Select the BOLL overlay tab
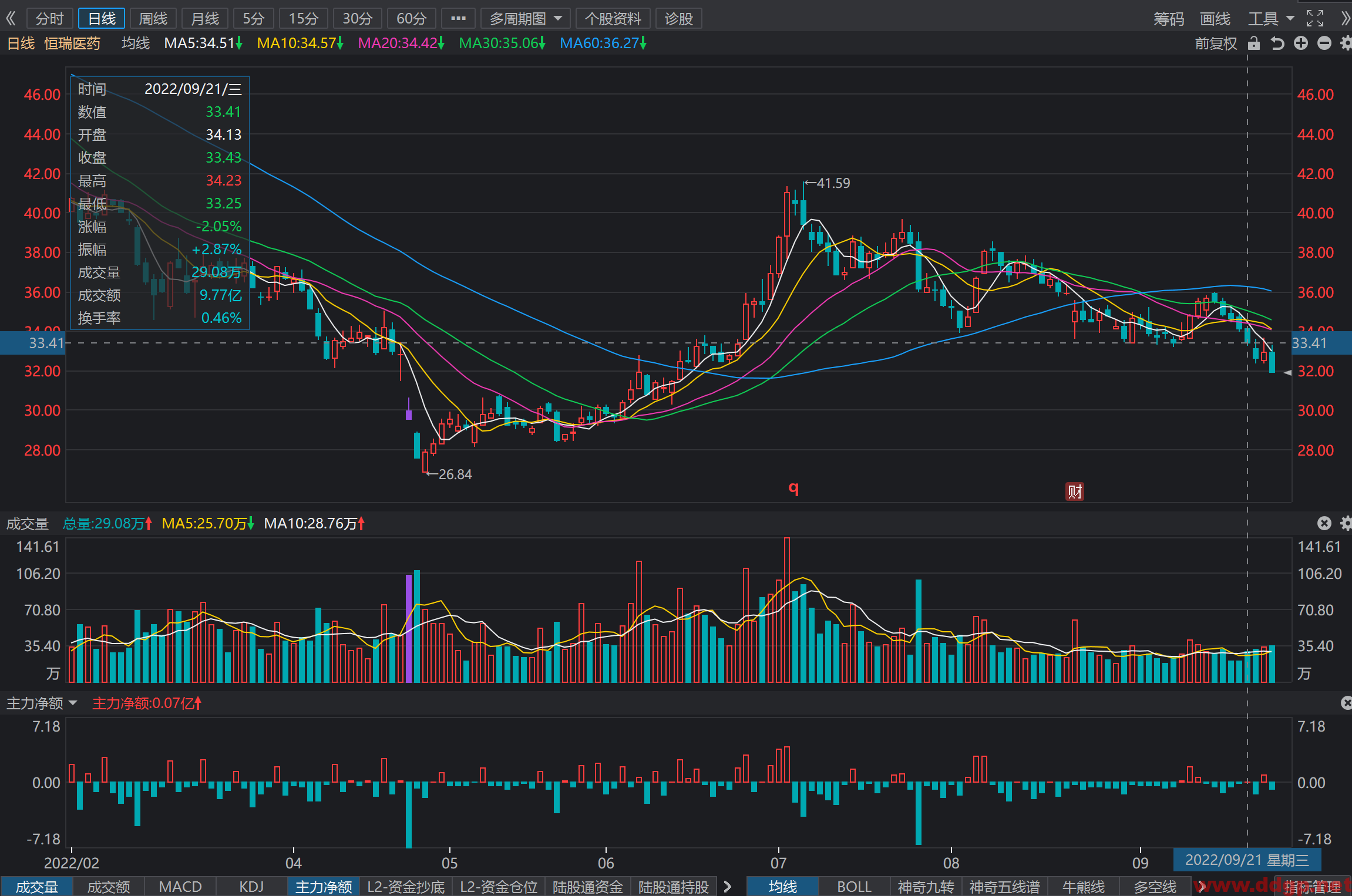Viewport: 1352px width, 896px height. click(854, 887)
